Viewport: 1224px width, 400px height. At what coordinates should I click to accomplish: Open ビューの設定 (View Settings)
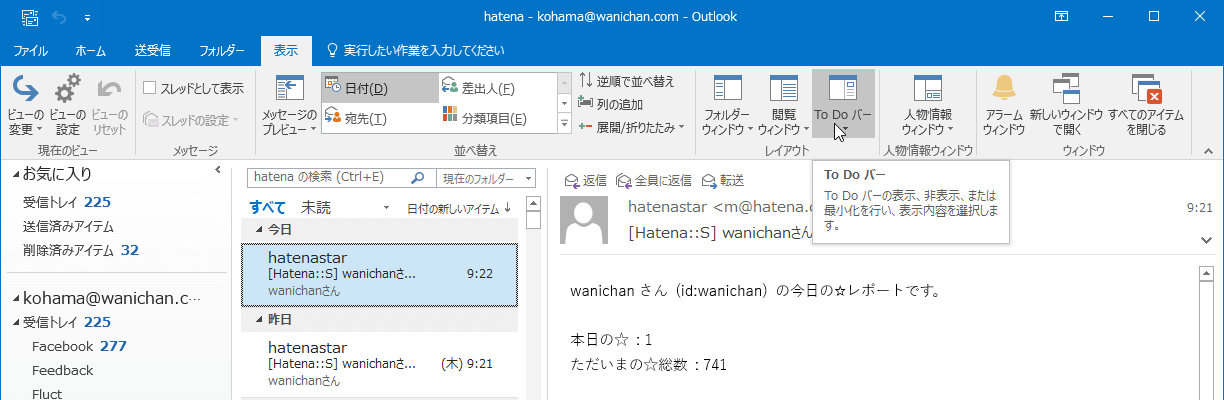[x=68, y=105]
